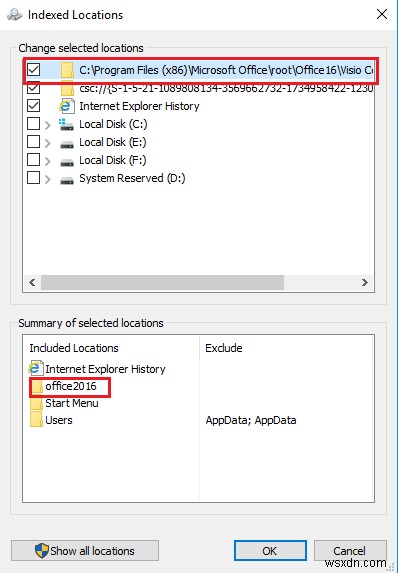
Task: Click folder icon of C:\Program Files path
Action: tap(68, 70)
